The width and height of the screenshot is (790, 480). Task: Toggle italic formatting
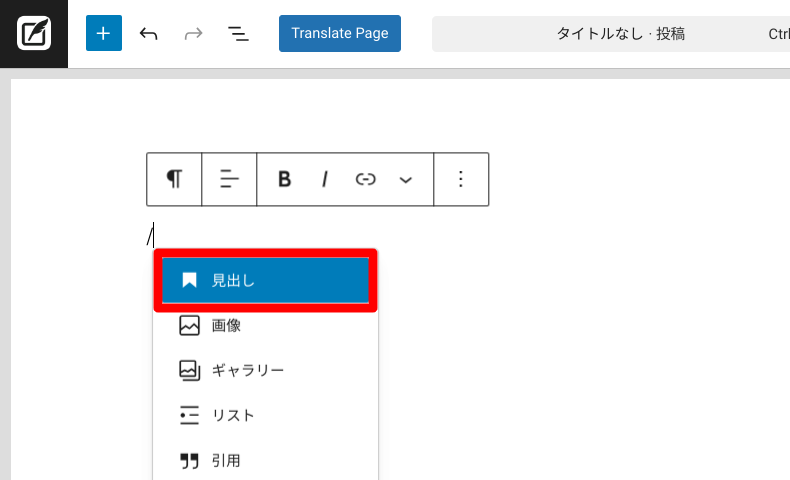point(325,179)
